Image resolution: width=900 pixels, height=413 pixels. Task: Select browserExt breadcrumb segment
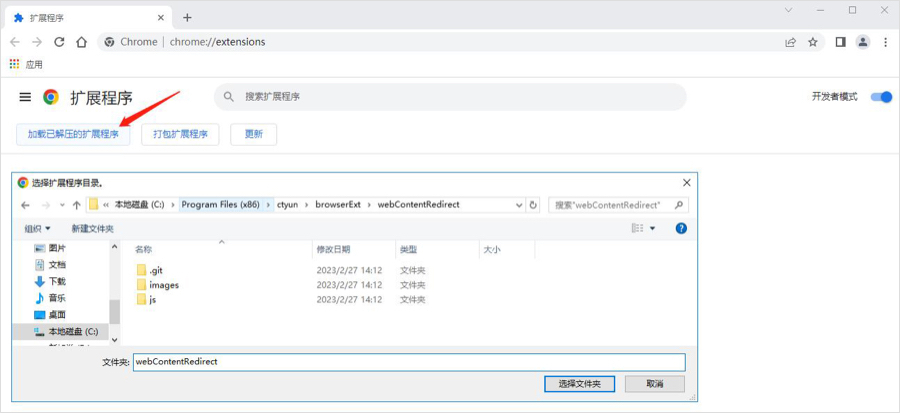pos(338,205)
